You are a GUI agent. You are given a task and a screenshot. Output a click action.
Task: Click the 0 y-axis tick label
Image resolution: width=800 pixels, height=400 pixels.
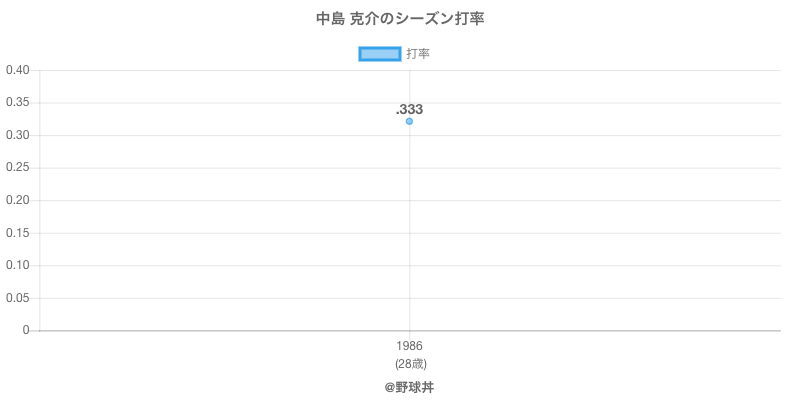[x=27, y=330]
